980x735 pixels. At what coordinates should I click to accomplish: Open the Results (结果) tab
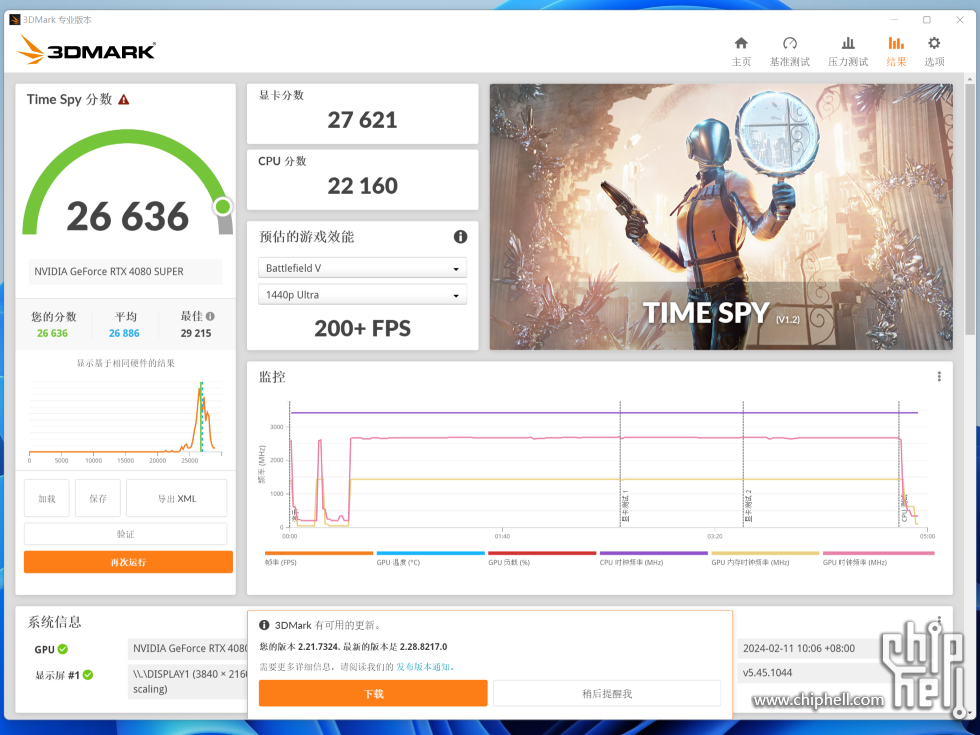(x=896, y=51)
